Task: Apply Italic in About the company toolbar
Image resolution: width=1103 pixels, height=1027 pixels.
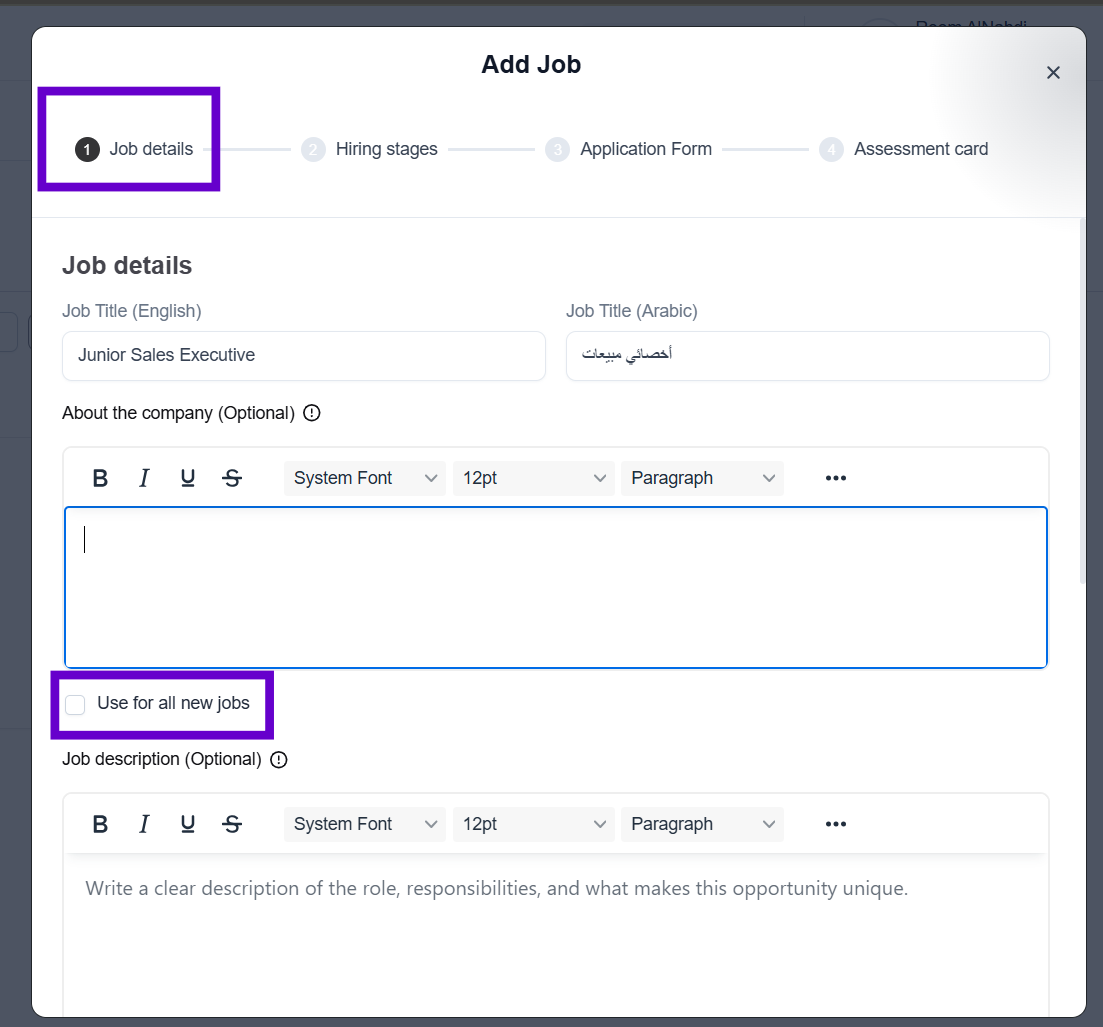Action: 144,478
